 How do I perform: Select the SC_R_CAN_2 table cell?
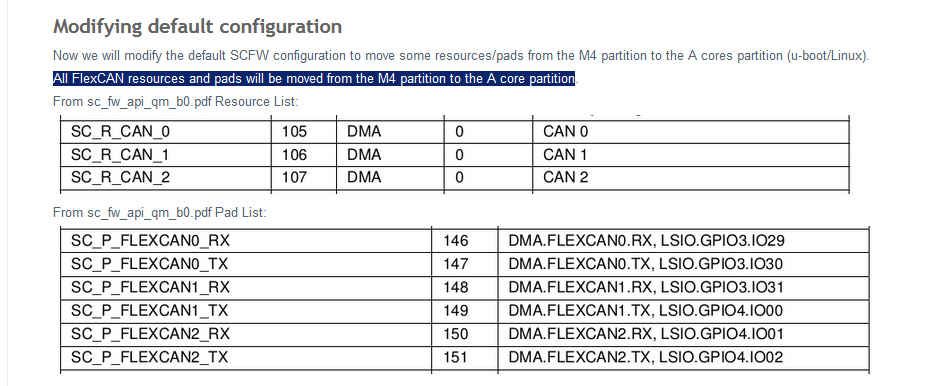166,177
